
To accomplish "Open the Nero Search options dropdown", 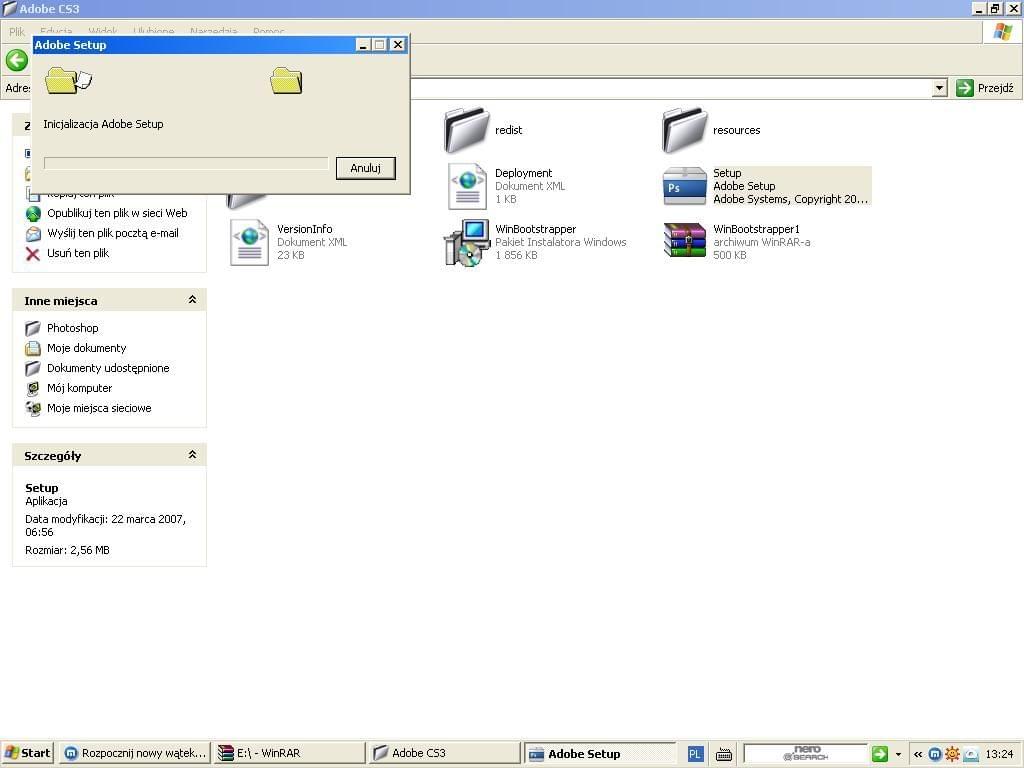I will point(896,753).
